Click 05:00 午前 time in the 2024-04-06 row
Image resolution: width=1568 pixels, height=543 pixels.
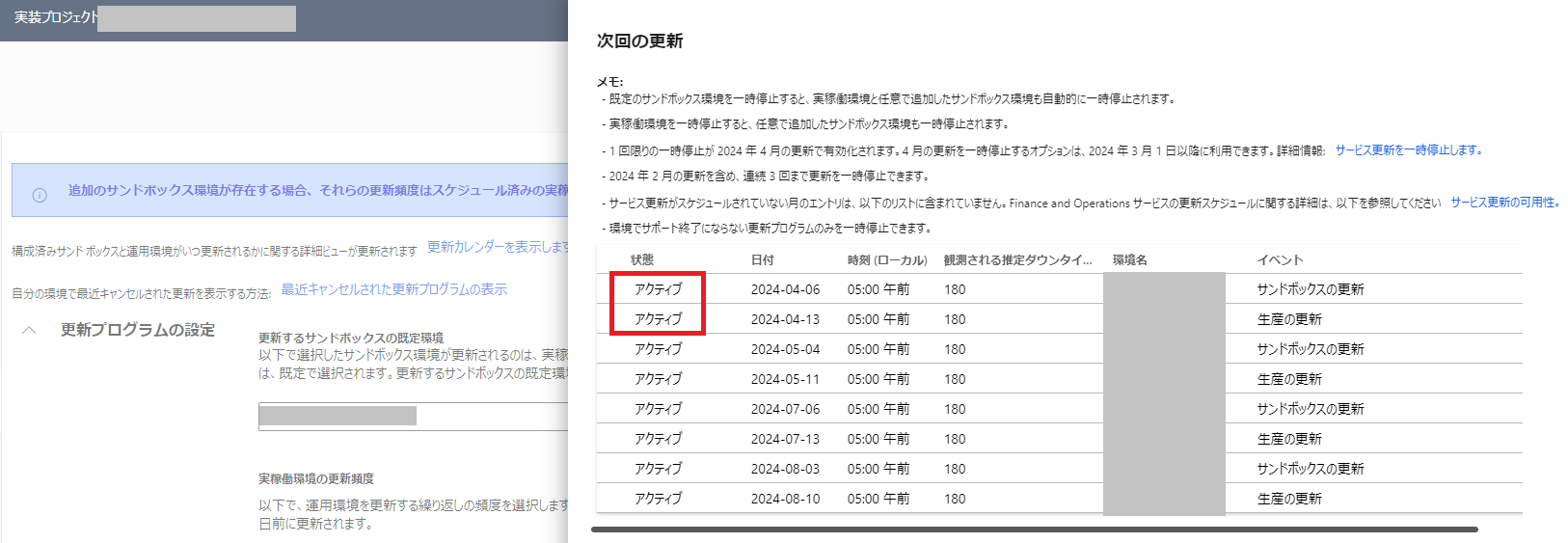(x=879, y=289)
